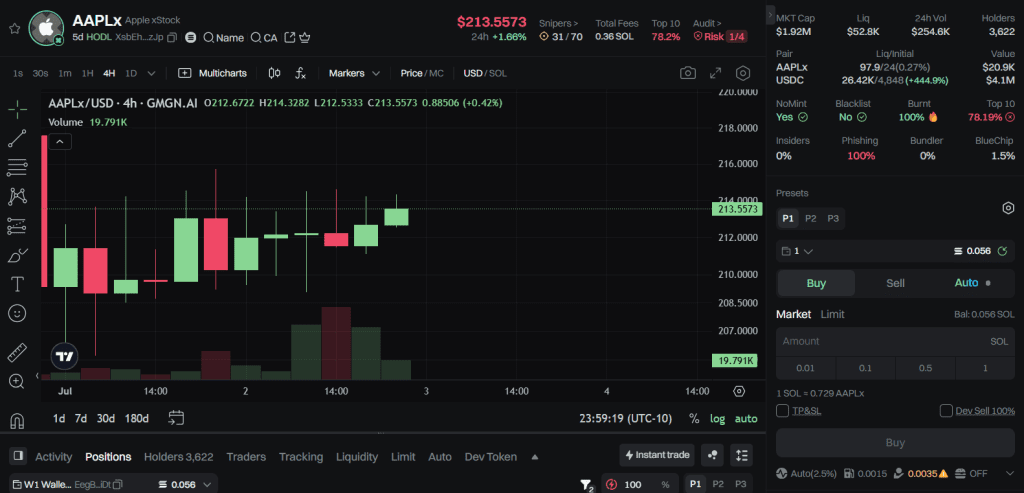The height and width of the screenshot is (493, 1024).
Task: Select the ruler measure tool
Action: pyautogui.click(x=17, y=353)
